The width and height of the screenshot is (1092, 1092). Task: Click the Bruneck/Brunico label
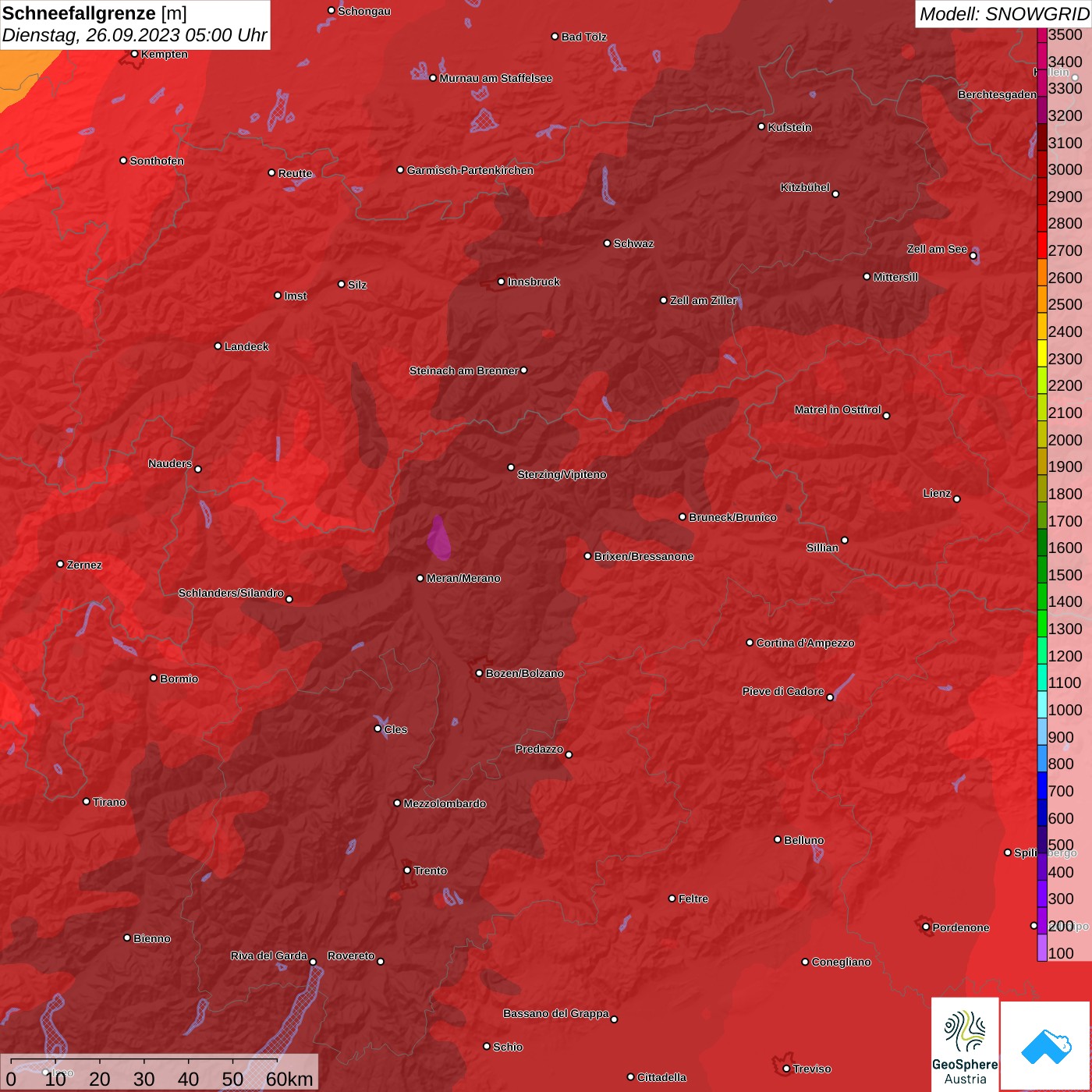pyautogui.click(x=732, y=517)
